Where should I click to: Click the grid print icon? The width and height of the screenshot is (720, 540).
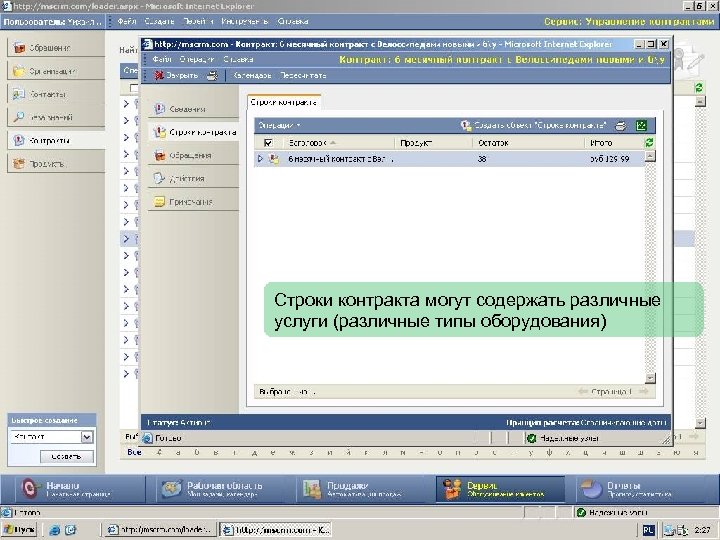[621, 125]
